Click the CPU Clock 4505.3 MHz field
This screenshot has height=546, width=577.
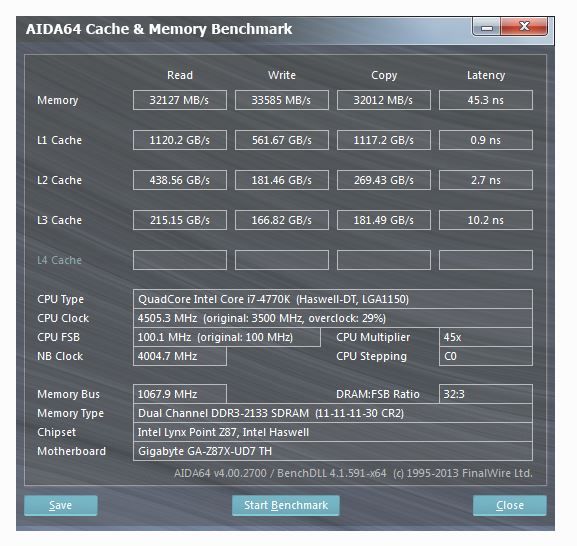click(x=333, y=318)
